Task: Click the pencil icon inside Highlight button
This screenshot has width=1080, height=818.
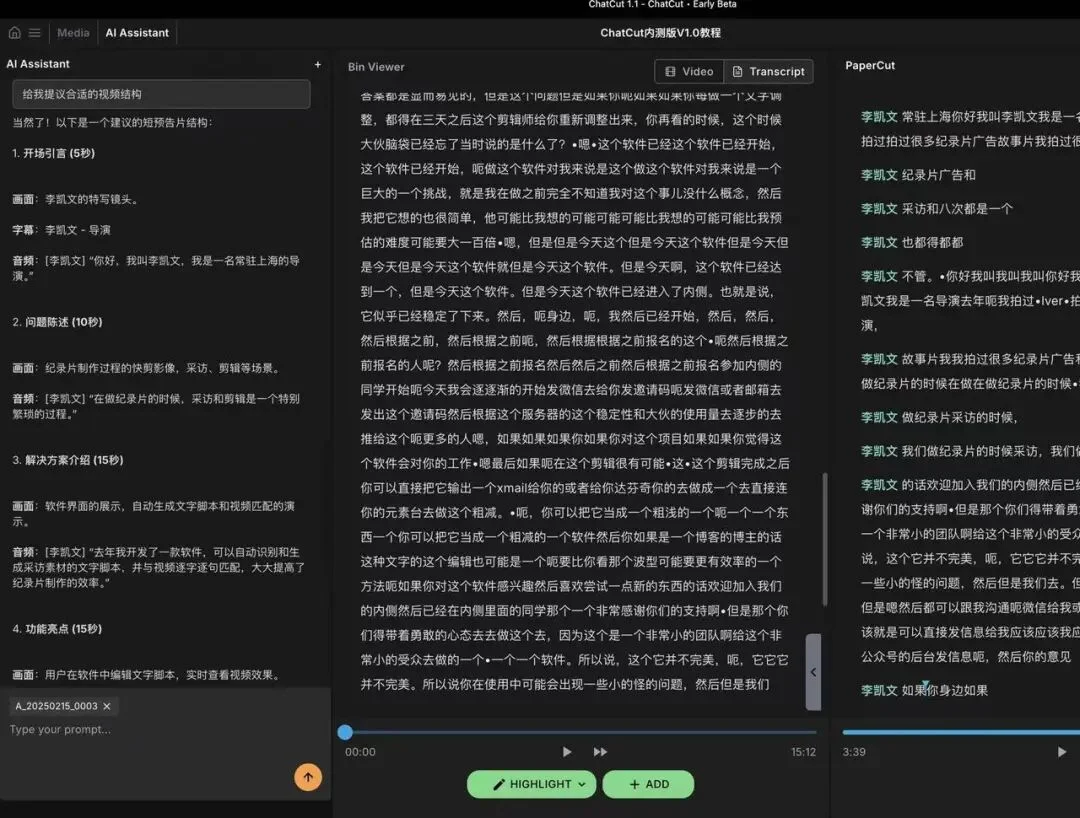Action: 500,784
